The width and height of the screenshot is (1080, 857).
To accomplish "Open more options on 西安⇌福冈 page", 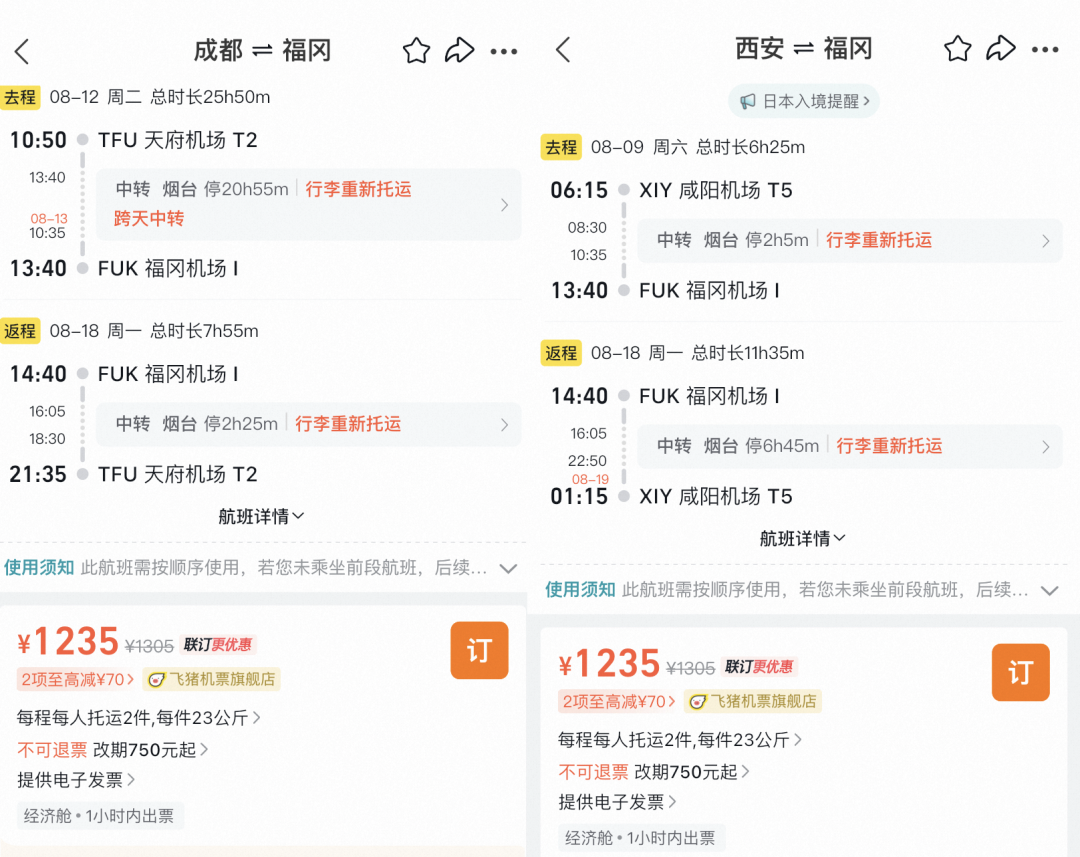I will point(1045,50).
